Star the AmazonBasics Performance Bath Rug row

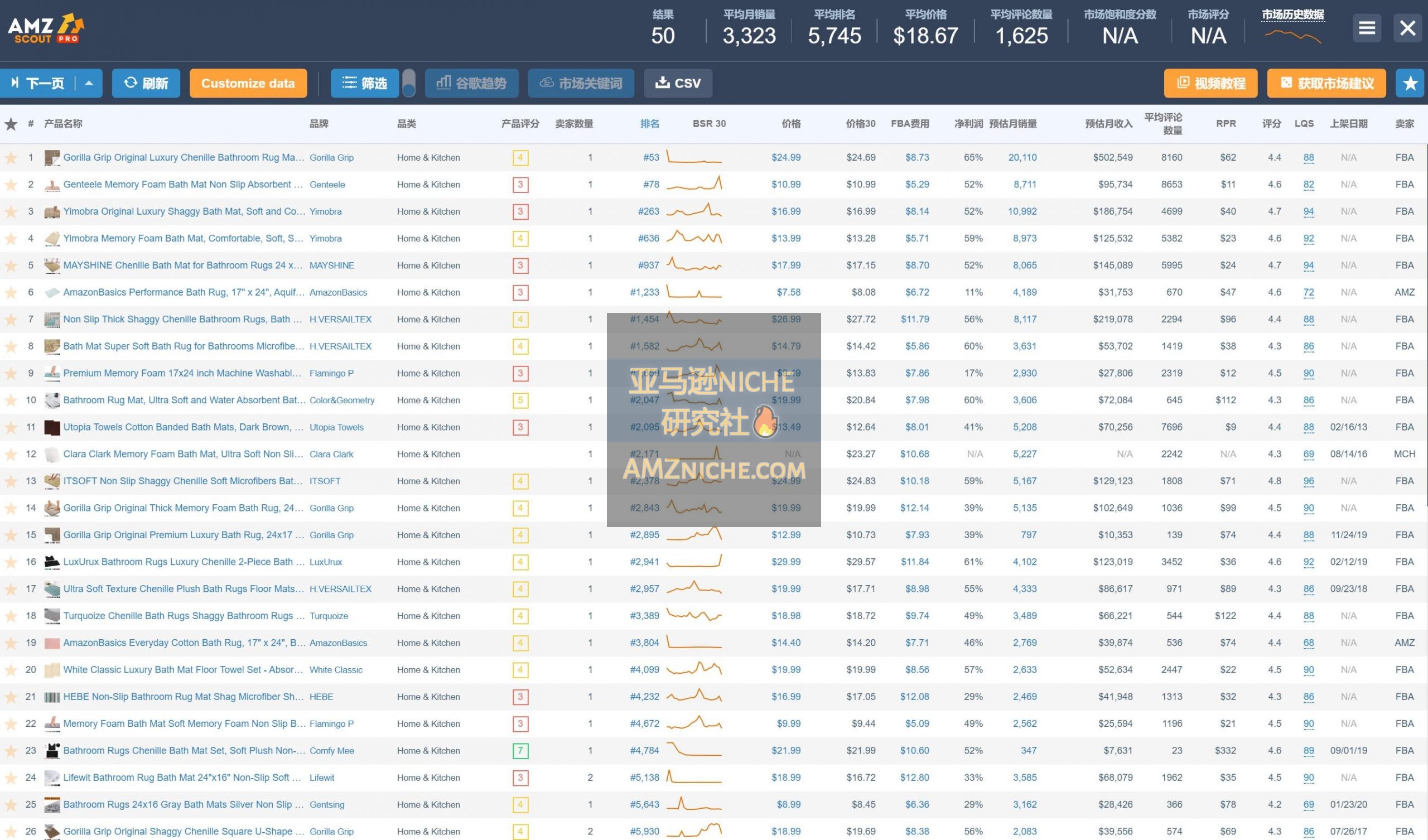pos(11,292)
